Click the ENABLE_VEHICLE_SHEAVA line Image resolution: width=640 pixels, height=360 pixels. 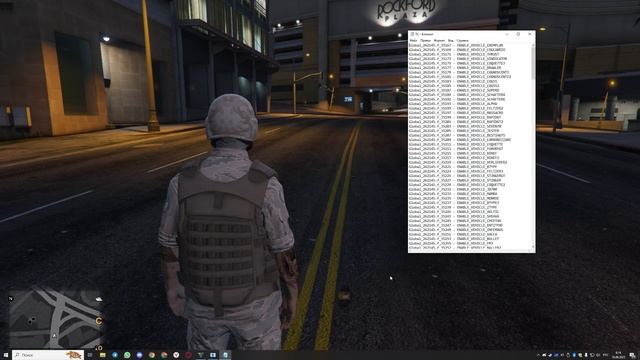(x=454, y=216)
